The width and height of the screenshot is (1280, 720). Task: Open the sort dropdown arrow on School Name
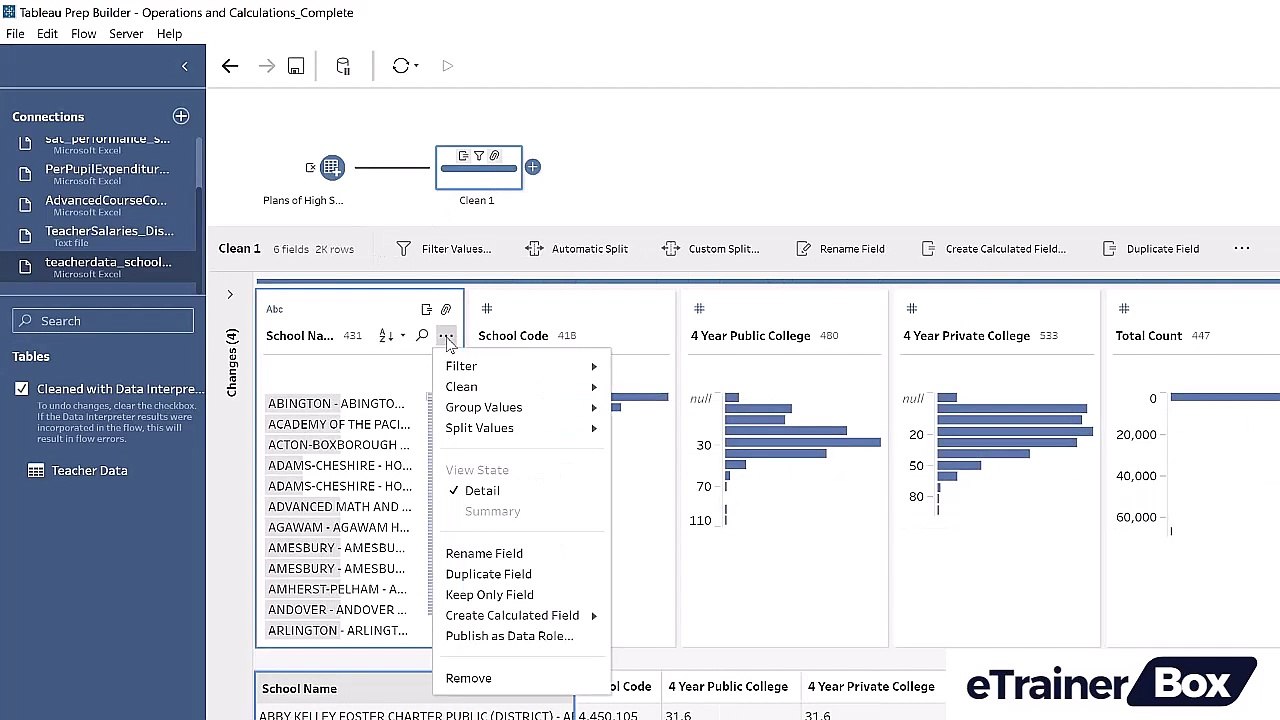click(x=403, y=336)
